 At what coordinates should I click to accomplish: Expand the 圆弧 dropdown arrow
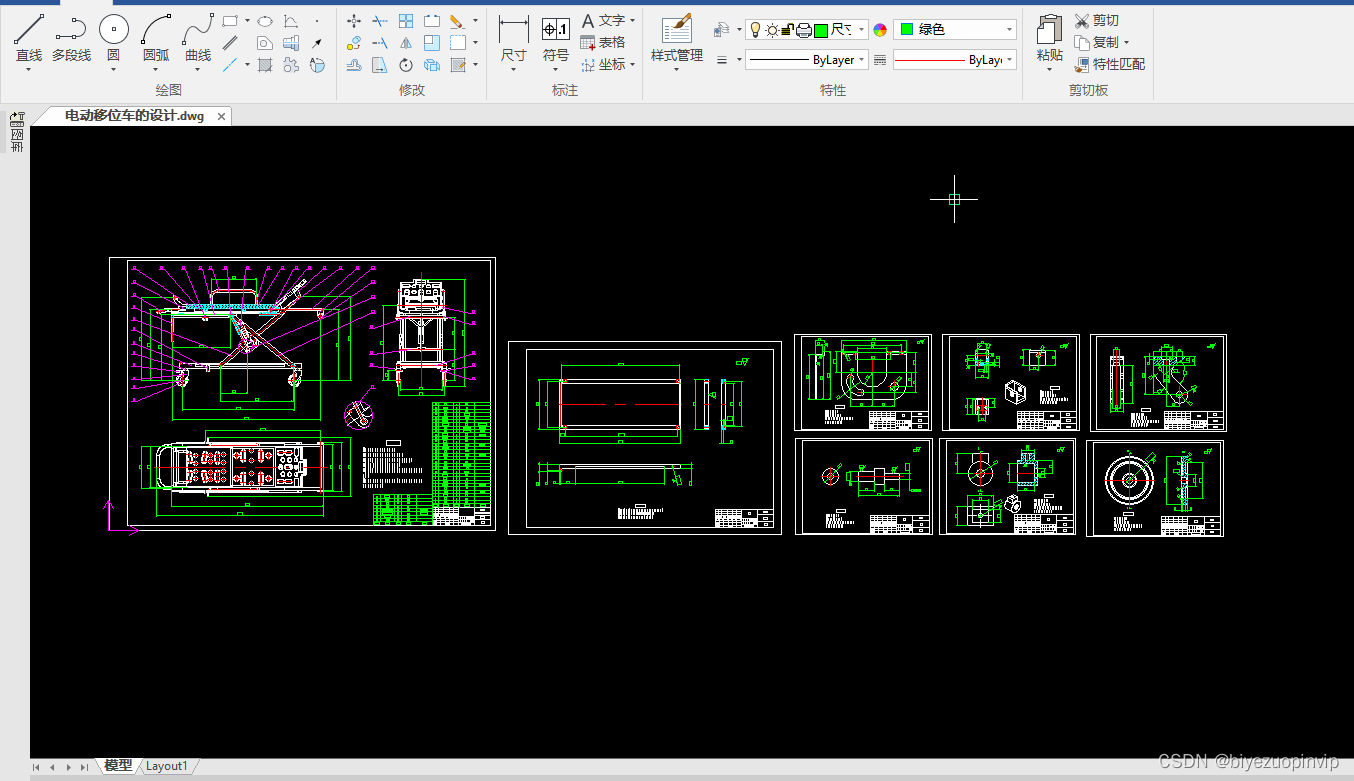pyautogui.click(x=156, y=69)
